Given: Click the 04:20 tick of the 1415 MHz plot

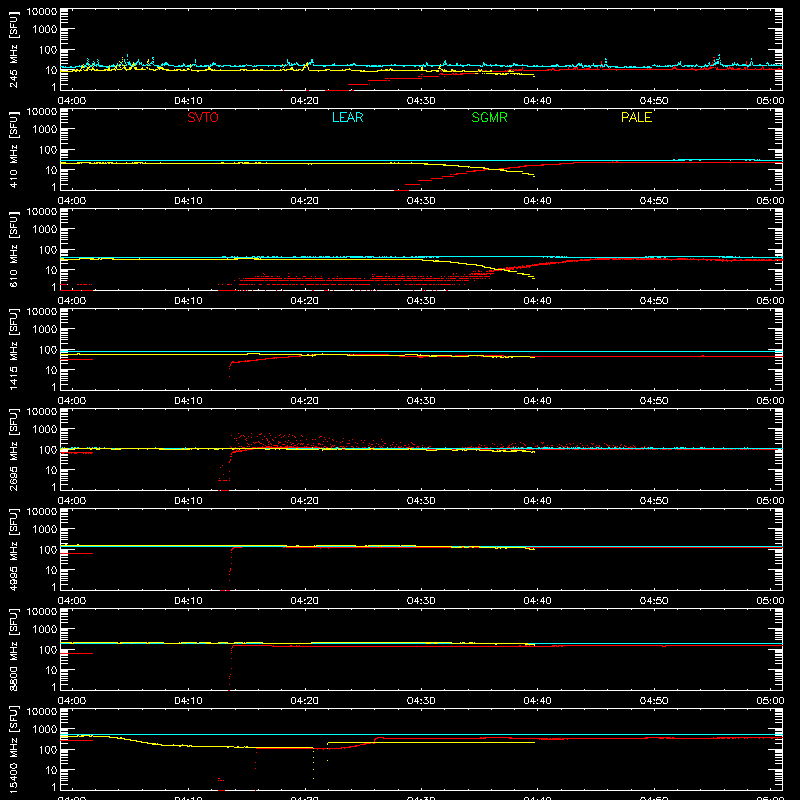Looking at the screenshot, I should click(x=305, y=401).
